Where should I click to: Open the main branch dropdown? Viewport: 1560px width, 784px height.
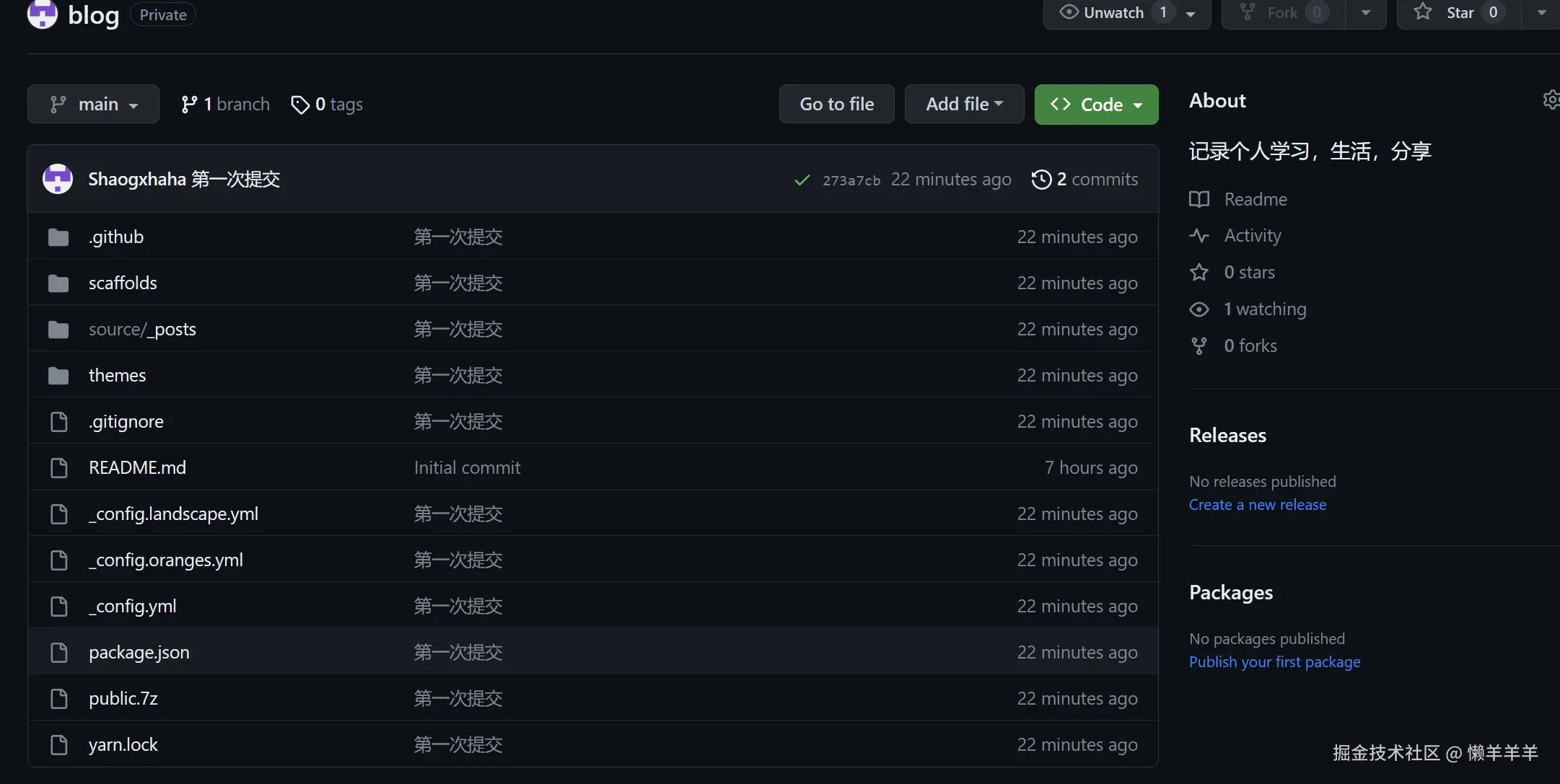[93, 105]
